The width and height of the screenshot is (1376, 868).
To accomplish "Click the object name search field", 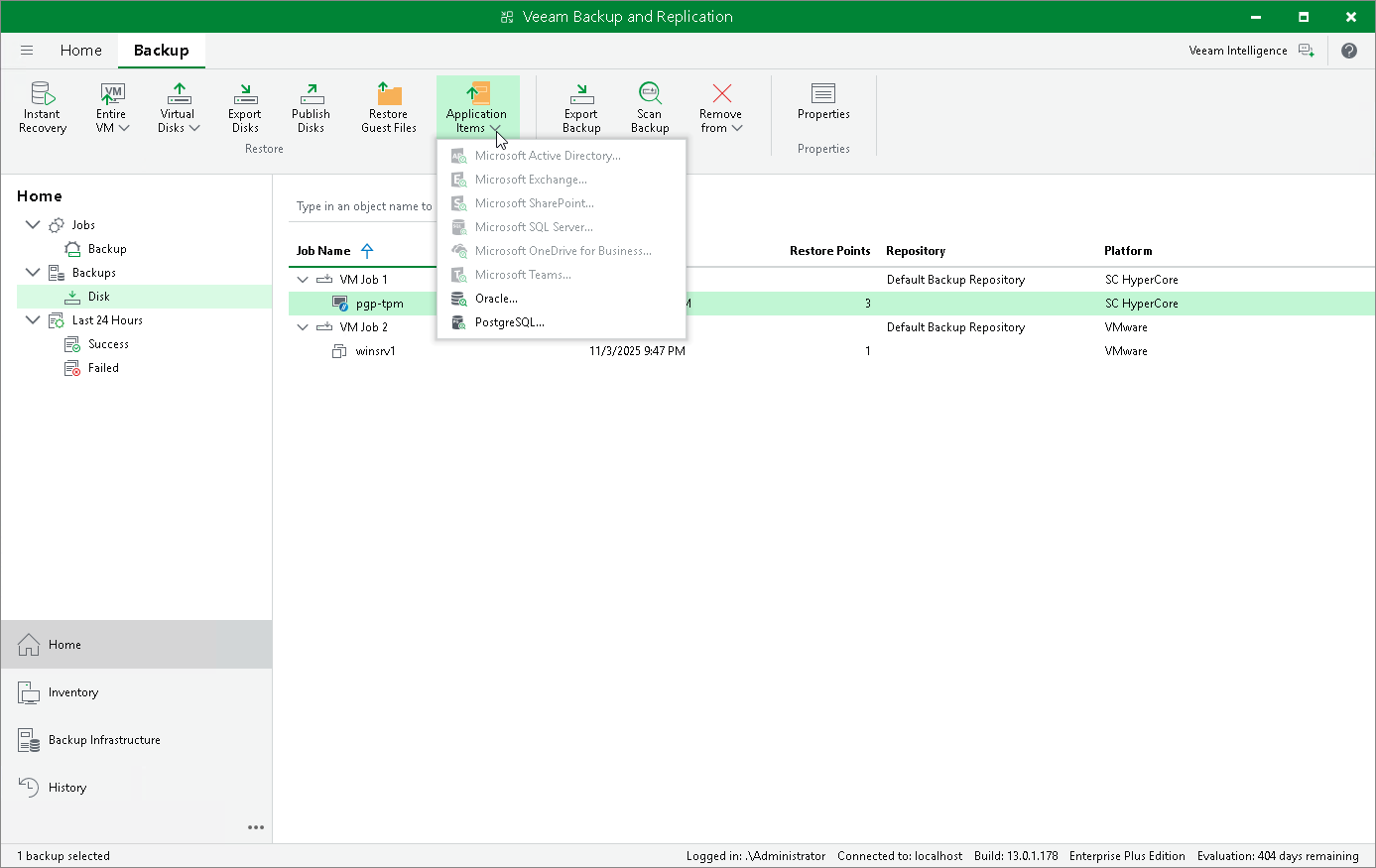I will click(x=363, y=206).
